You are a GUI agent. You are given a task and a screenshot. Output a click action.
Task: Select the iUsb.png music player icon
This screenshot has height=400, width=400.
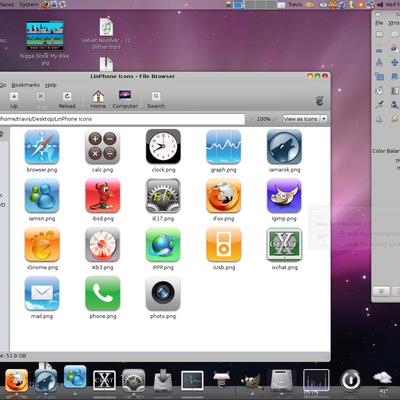pos(224,245)
